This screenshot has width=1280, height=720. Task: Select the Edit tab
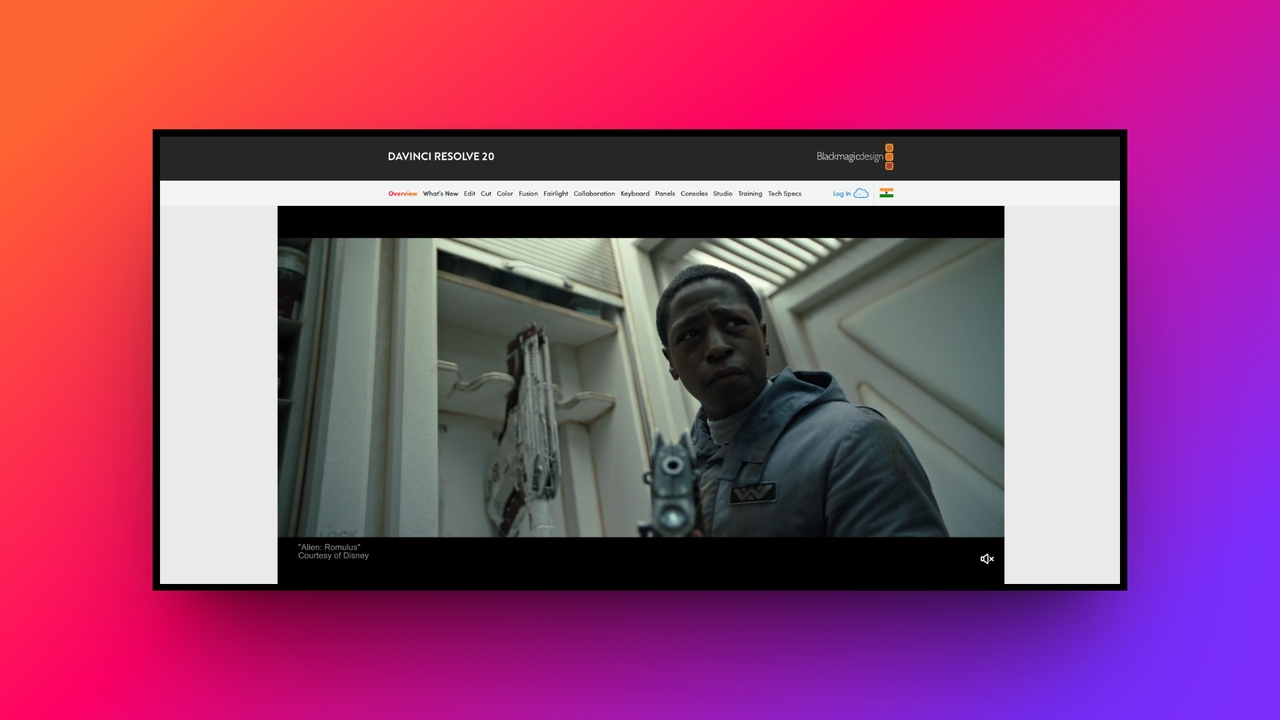(470, 194)
